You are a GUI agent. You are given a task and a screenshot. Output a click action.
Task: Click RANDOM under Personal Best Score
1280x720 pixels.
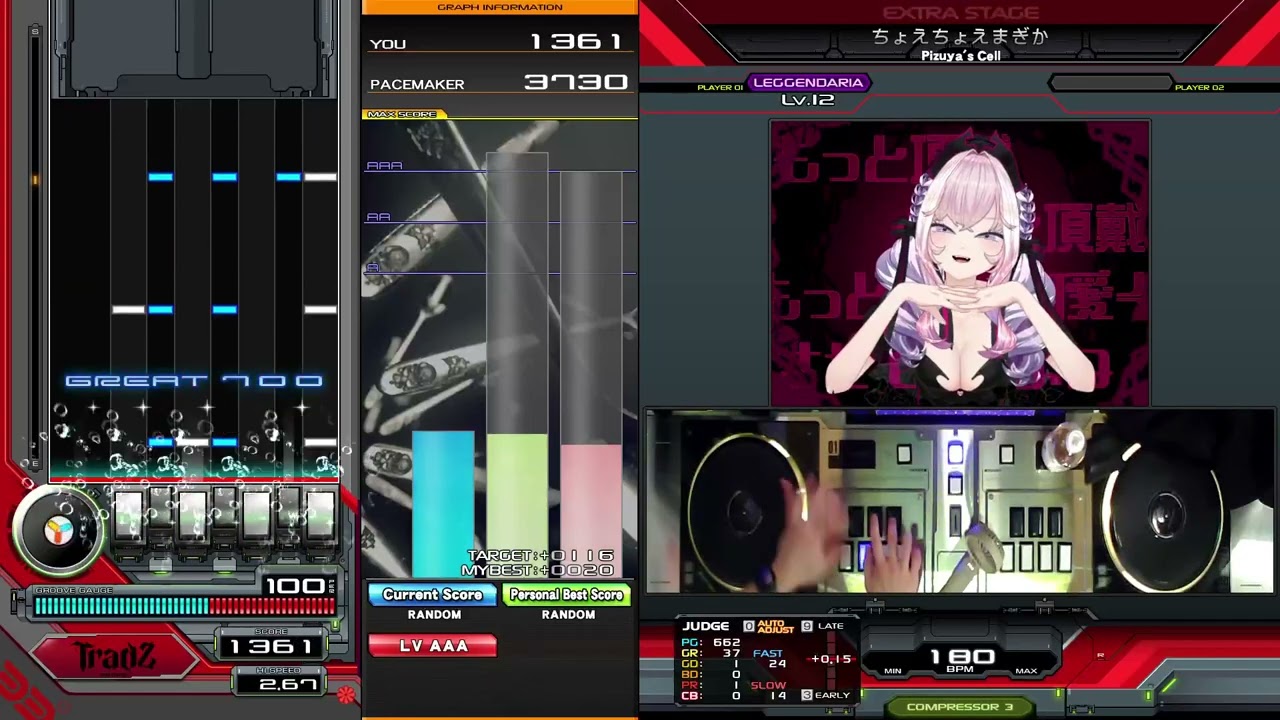[568, 615]
